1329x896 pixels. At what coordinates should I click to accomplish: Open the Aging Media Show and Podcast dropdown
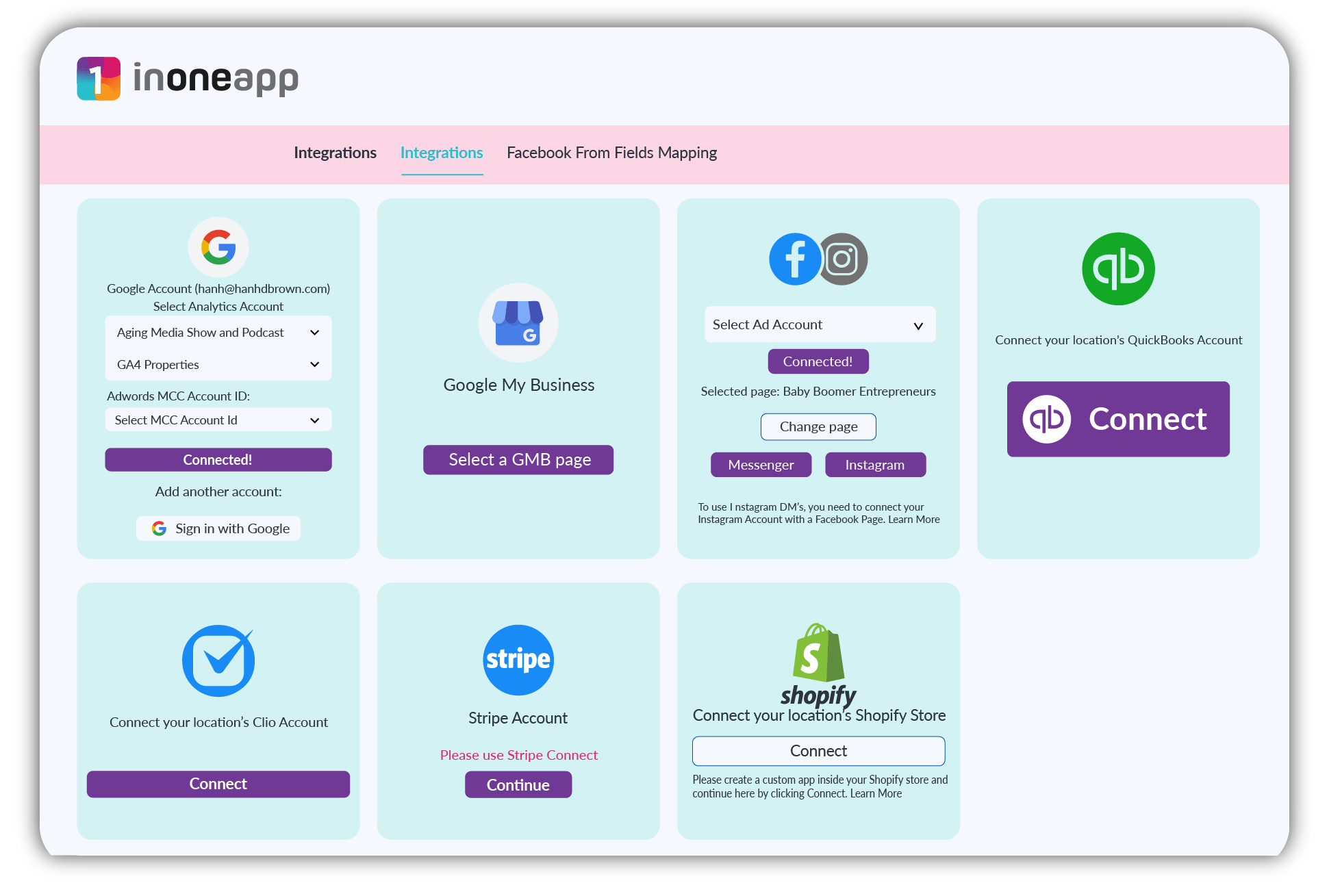(x=218, y=333)
